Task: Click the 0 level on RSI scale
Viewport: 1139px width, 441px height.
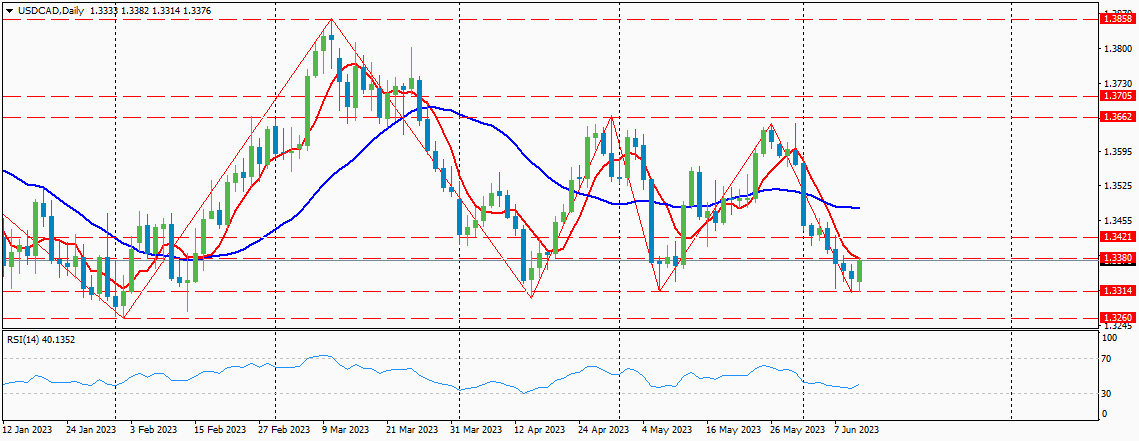Action: pyautogui.click(x=1106, y=413)
